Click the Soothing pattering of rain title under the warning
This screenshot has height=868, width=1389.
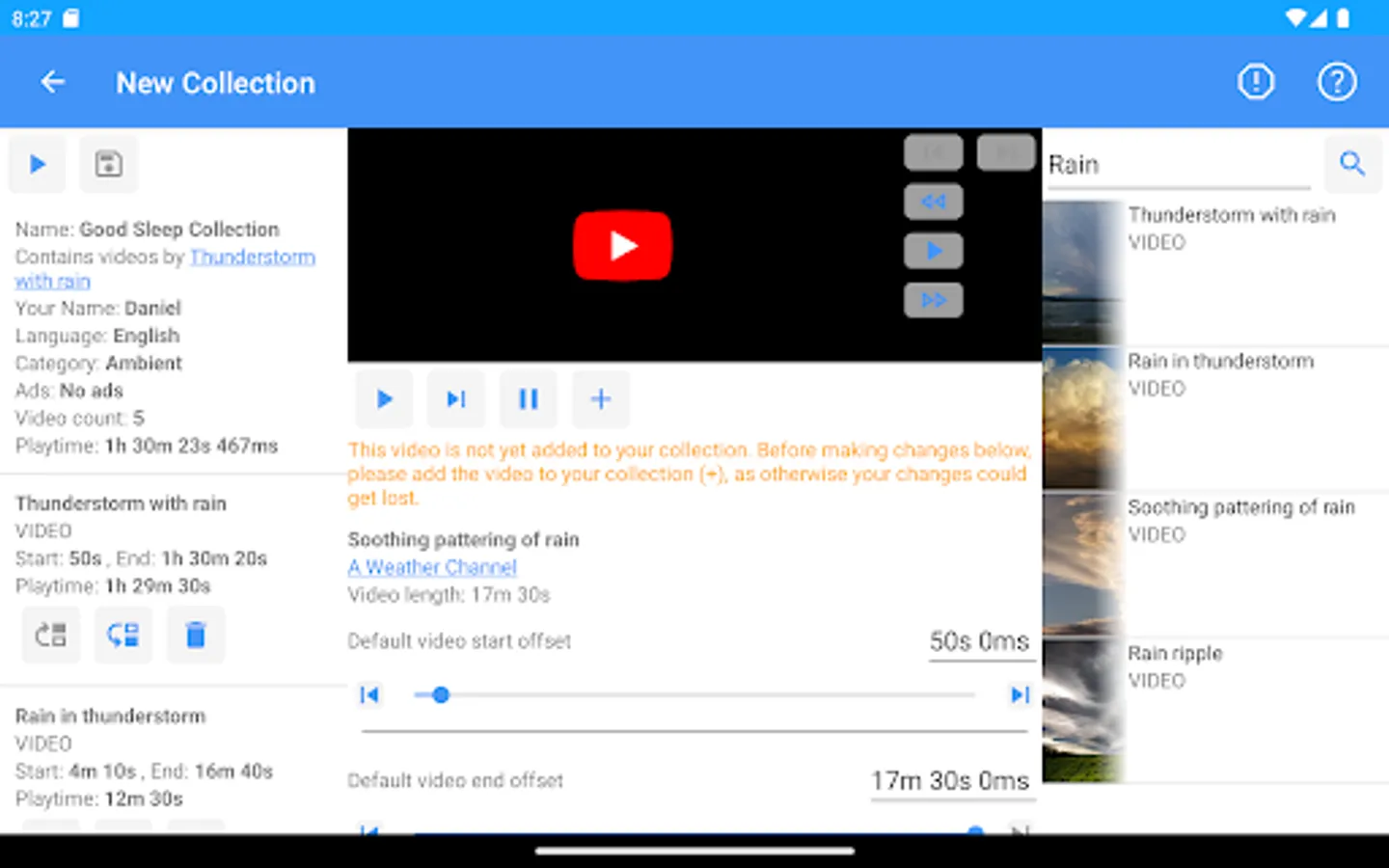(464, 540)
